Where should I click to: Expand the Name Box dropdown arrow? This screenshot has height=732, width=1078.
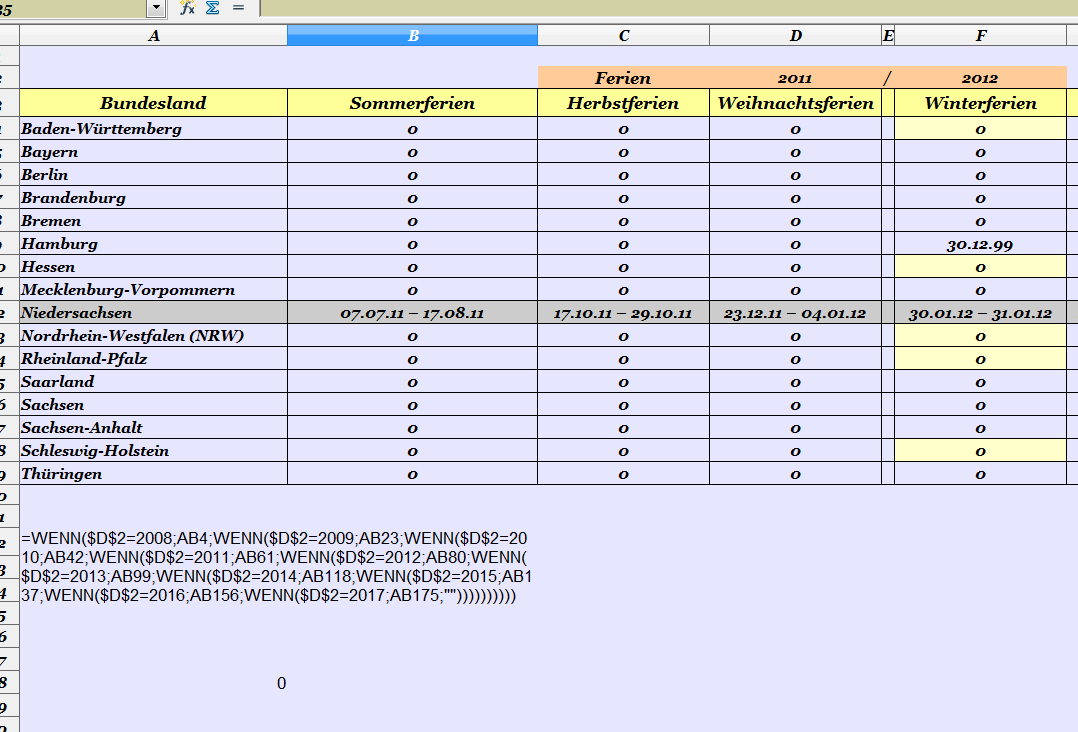pyautogui.click(x=155, y=8)
